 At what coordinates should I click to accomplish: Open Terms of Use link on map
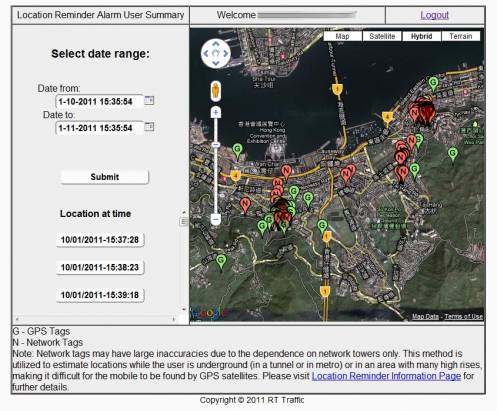pyautogui.click(x=464, y=316)
